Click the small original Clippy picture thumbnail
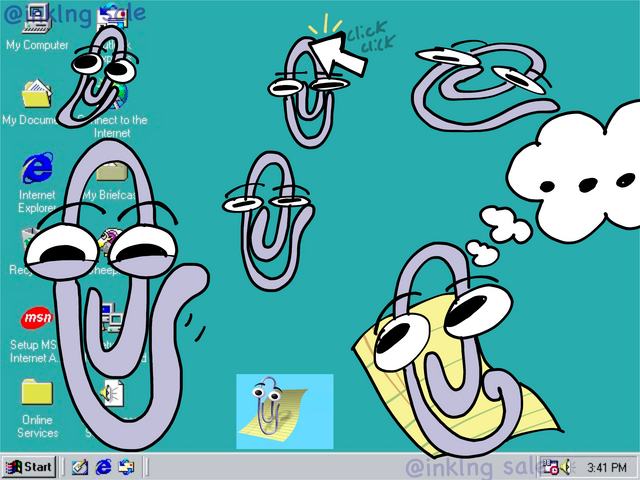 (285, 411)
